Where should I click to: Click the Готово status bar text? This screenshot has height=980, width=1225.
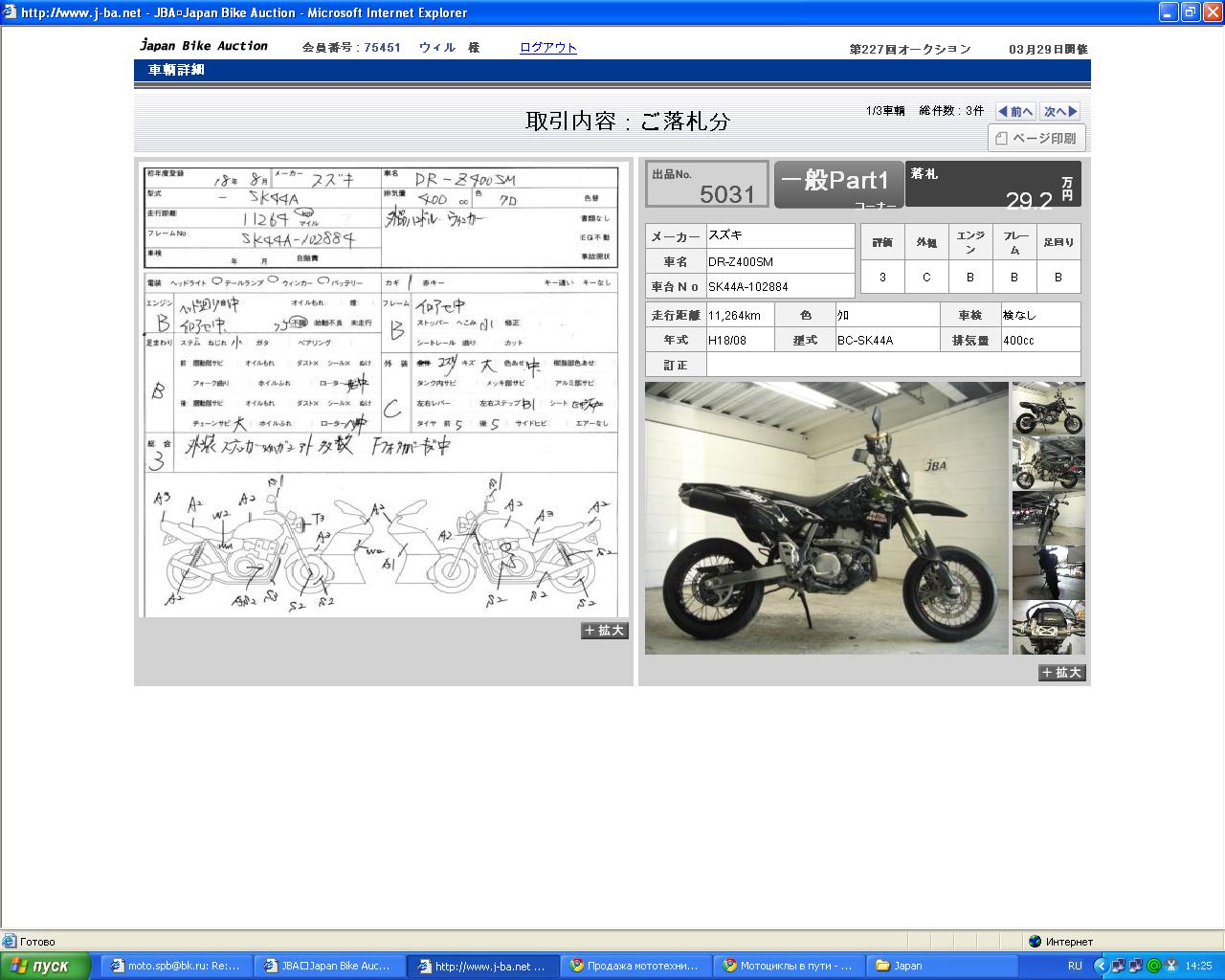(37, 942)
